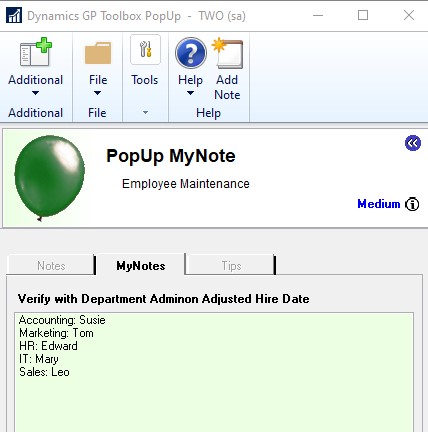Click the 'Verify with Department Admin' note title

163,299
